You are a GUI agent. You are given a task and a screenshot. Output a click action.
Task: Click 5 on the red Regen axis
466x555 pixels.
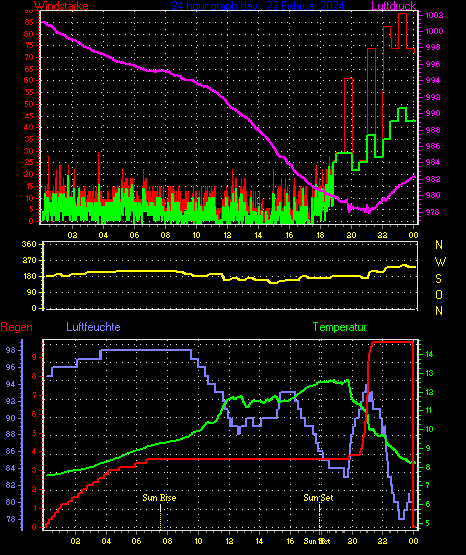(34, 433)
